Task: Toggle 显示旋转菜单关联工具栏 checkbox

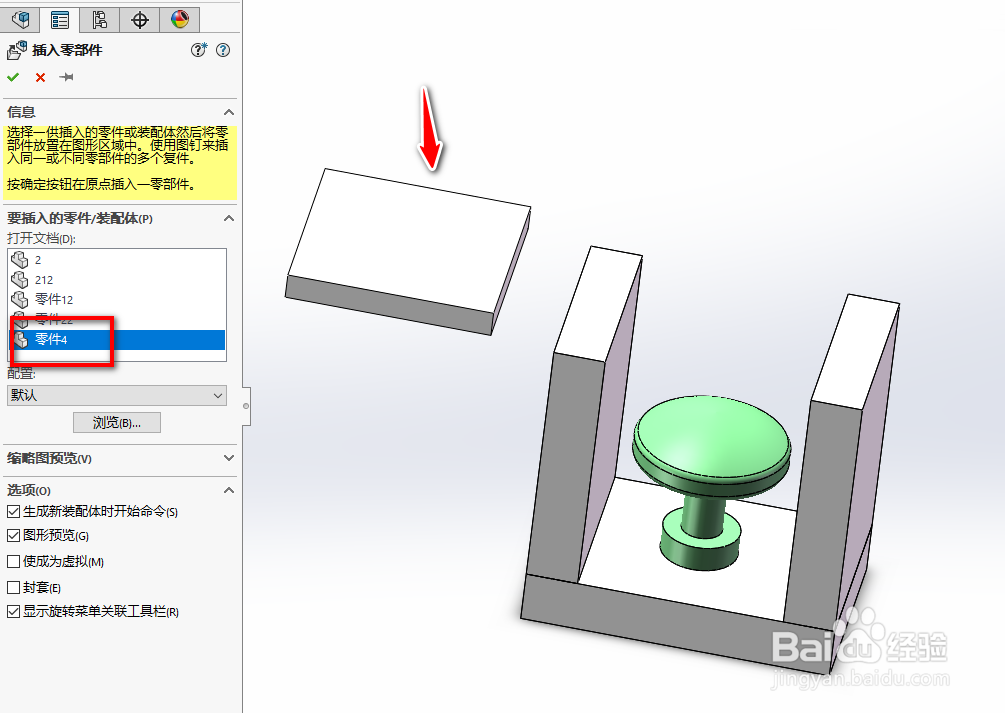Action: point(13,612)
